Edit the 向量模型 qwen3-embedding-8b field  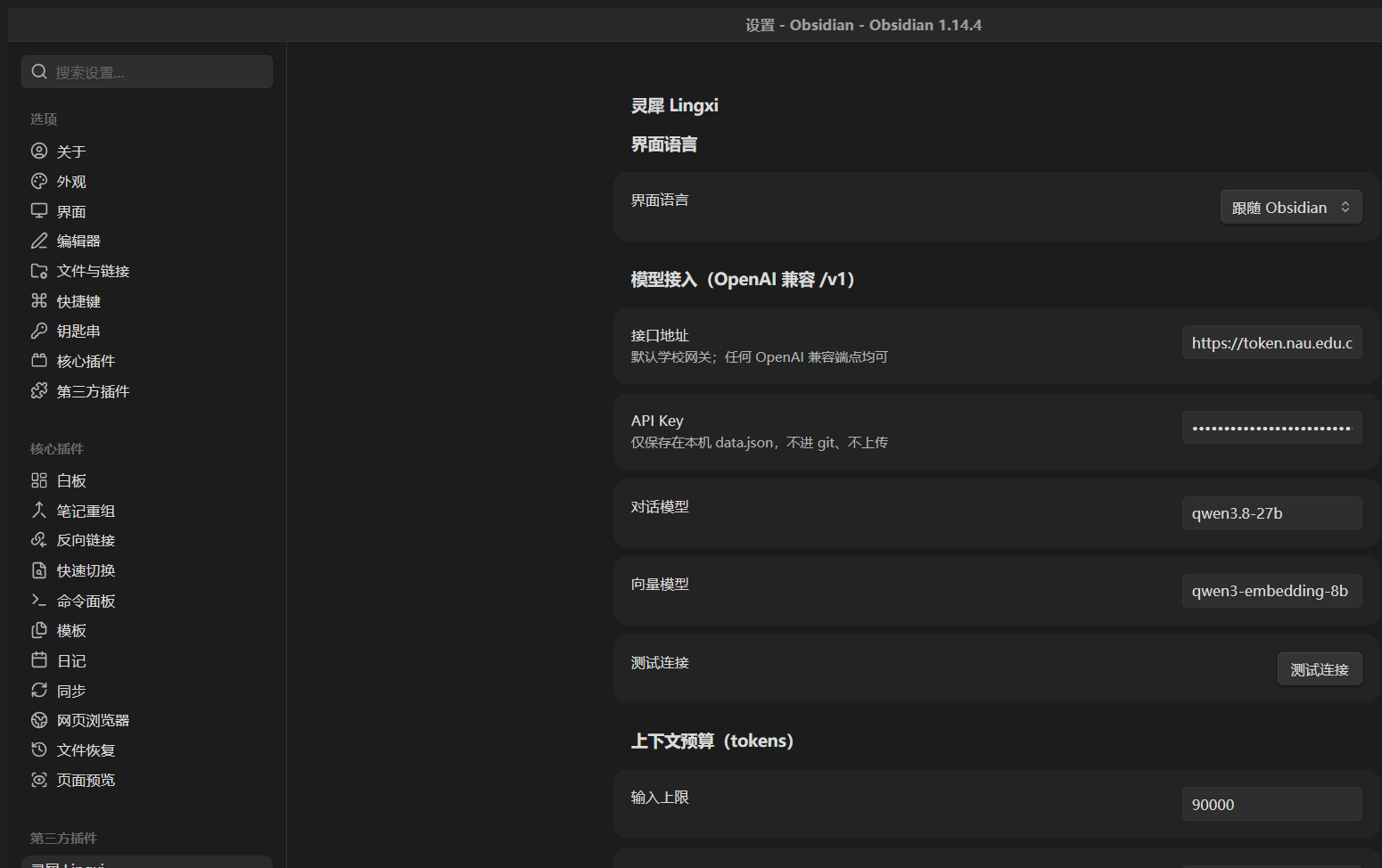[x=1271, y=590]
